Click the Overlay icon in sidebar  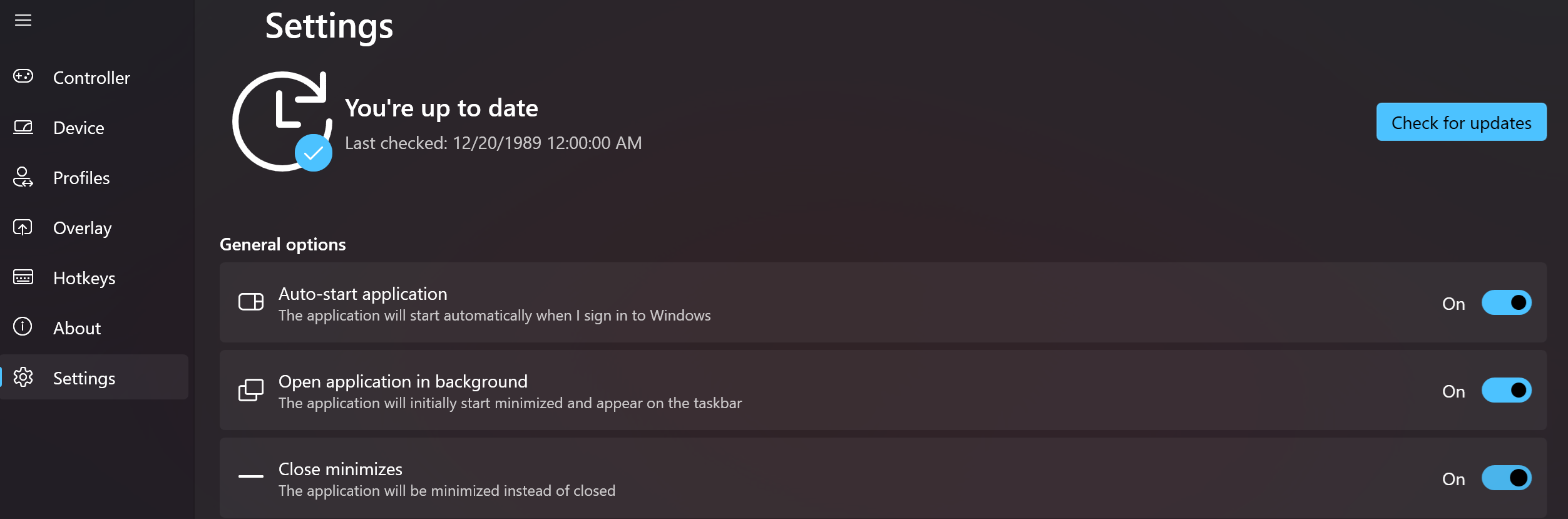pos(23,227)
